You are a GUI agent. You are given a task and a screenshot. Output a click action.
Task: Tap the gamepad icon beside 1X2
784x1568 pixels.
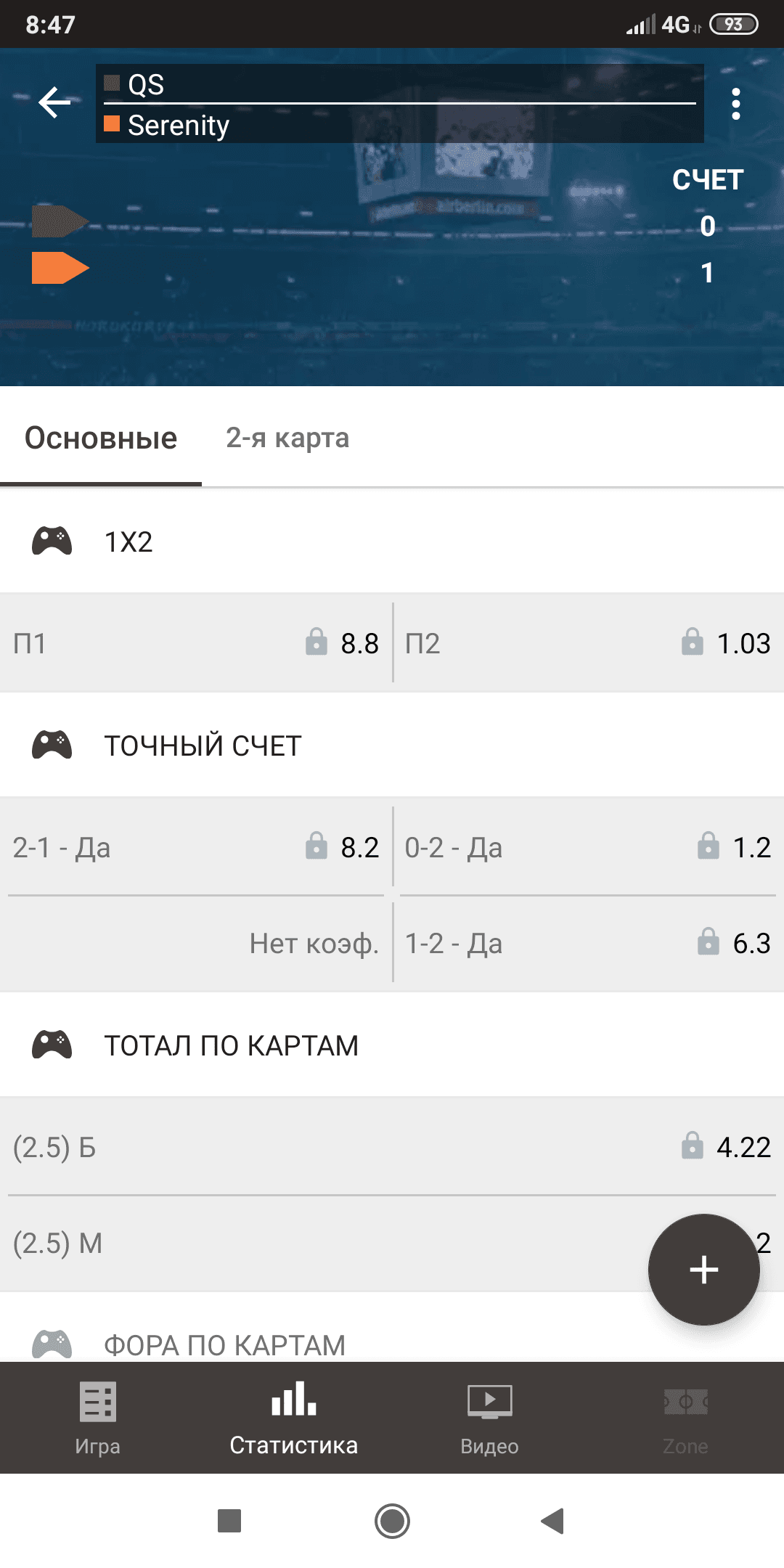pos(52,542)
